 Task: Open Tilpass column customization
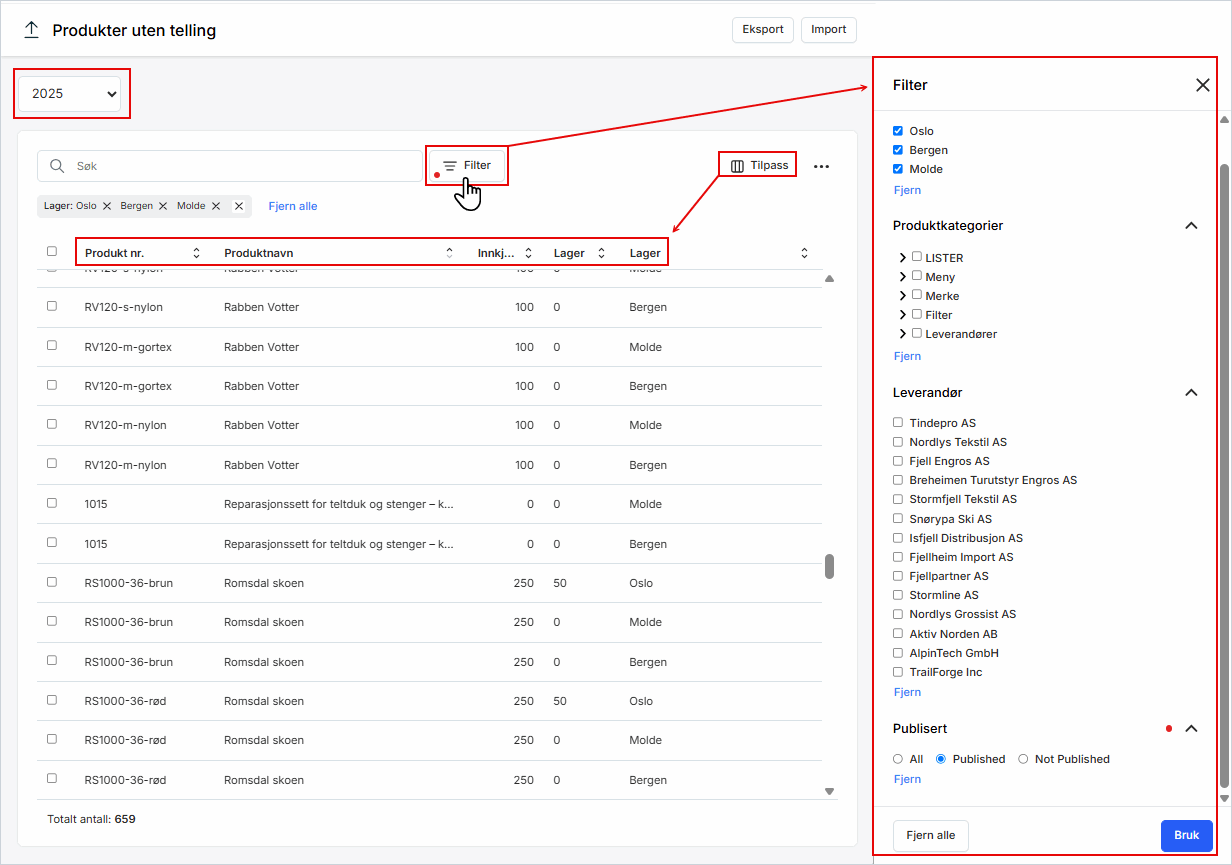(759, 165)
